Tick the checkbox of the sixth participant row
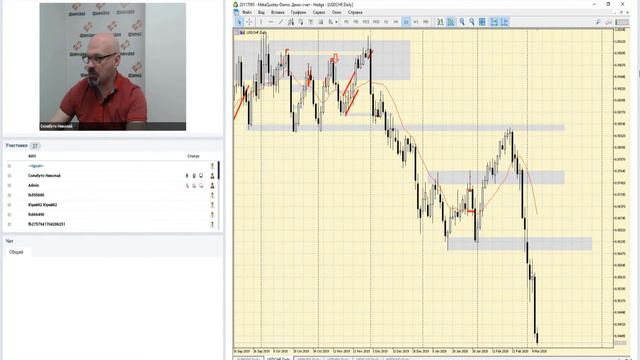 pos(9,215)
